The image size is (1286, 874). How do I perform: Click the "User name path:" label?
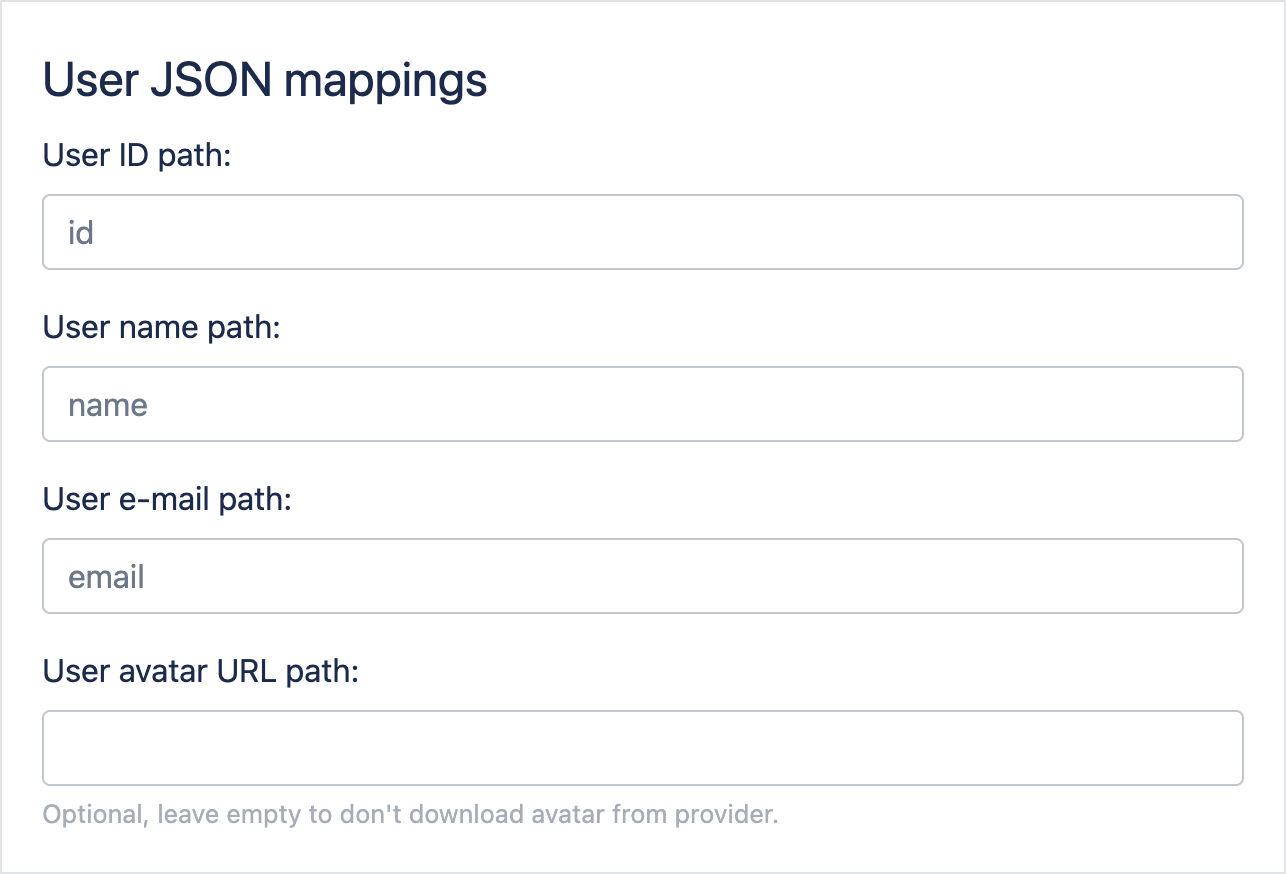point(162,327)
